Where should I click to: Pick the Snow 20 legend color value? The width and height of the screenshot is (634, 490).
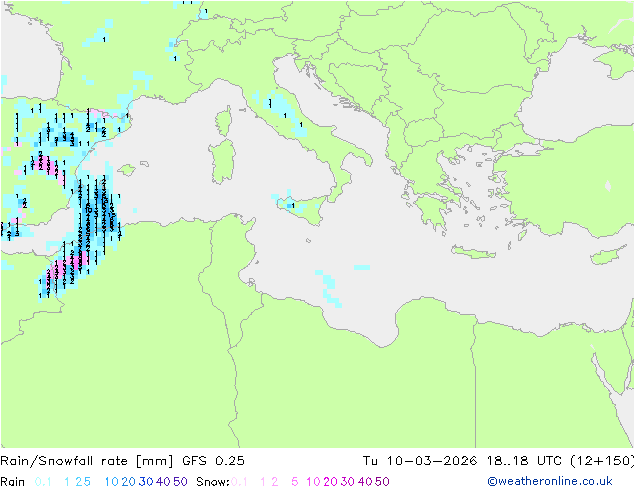point(330,482)
